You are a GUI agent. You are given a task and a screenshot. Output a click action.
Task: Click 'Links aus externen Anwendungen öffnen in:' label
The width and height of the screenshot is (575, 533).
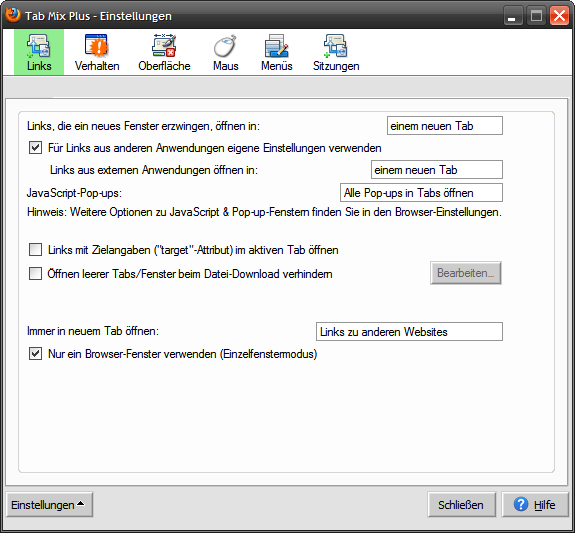click(x=154, y=170)
